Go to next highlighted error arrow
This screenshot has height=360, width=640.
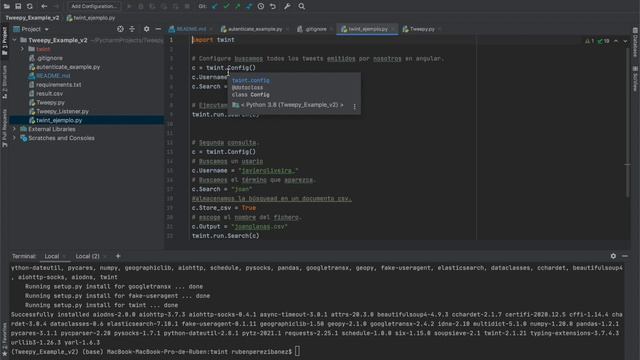pyautogui.click(x=625, y=41)
